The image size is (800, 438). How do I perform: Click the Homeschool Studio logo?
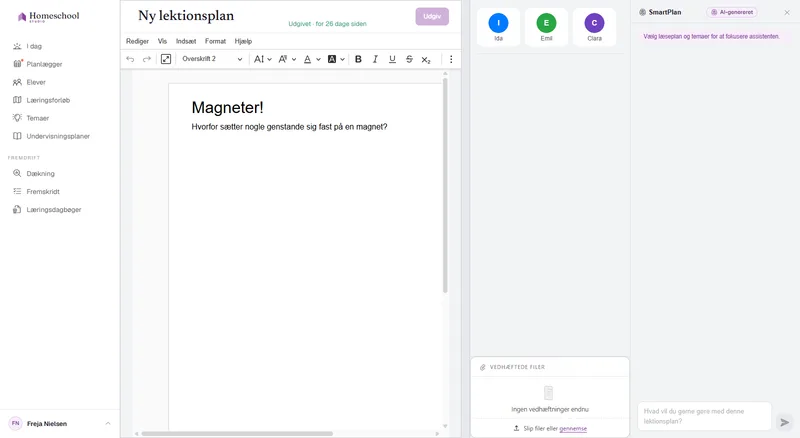pos(48,17)
